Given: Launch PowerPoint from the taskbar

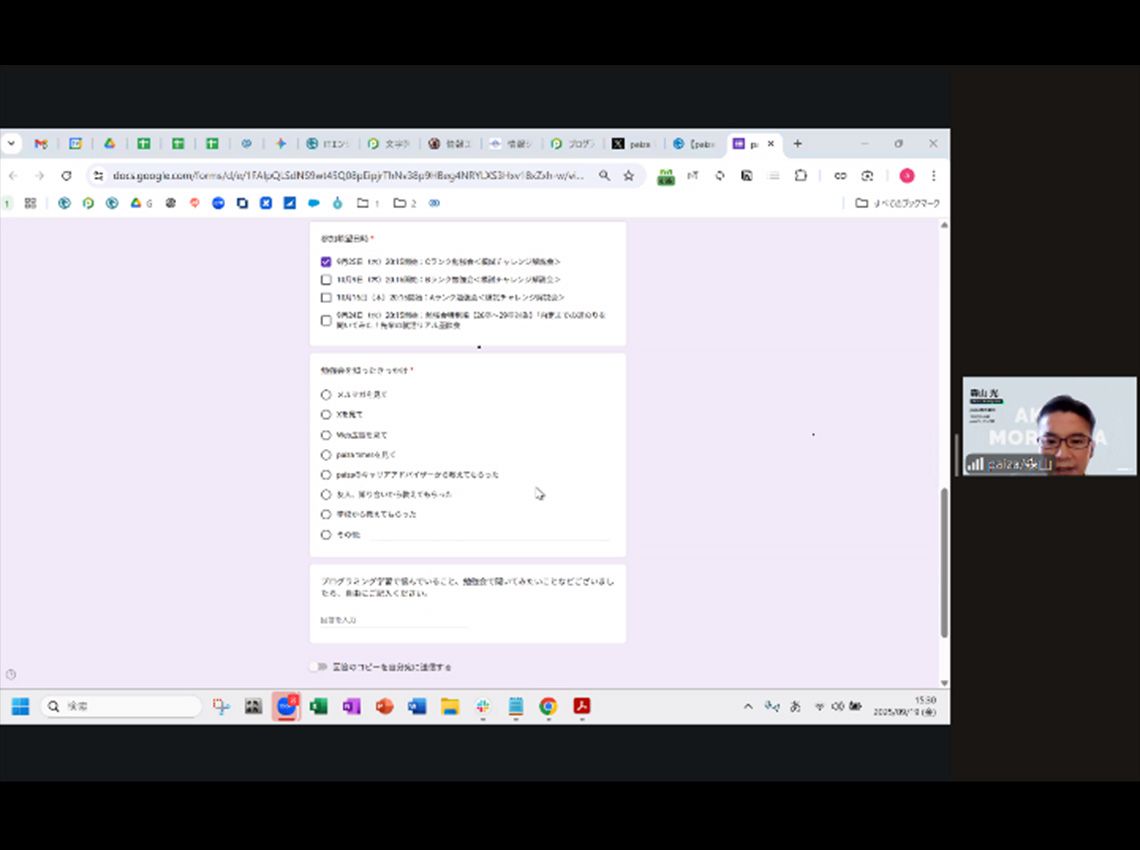Looking at the screenshot, I should point(384,707).
